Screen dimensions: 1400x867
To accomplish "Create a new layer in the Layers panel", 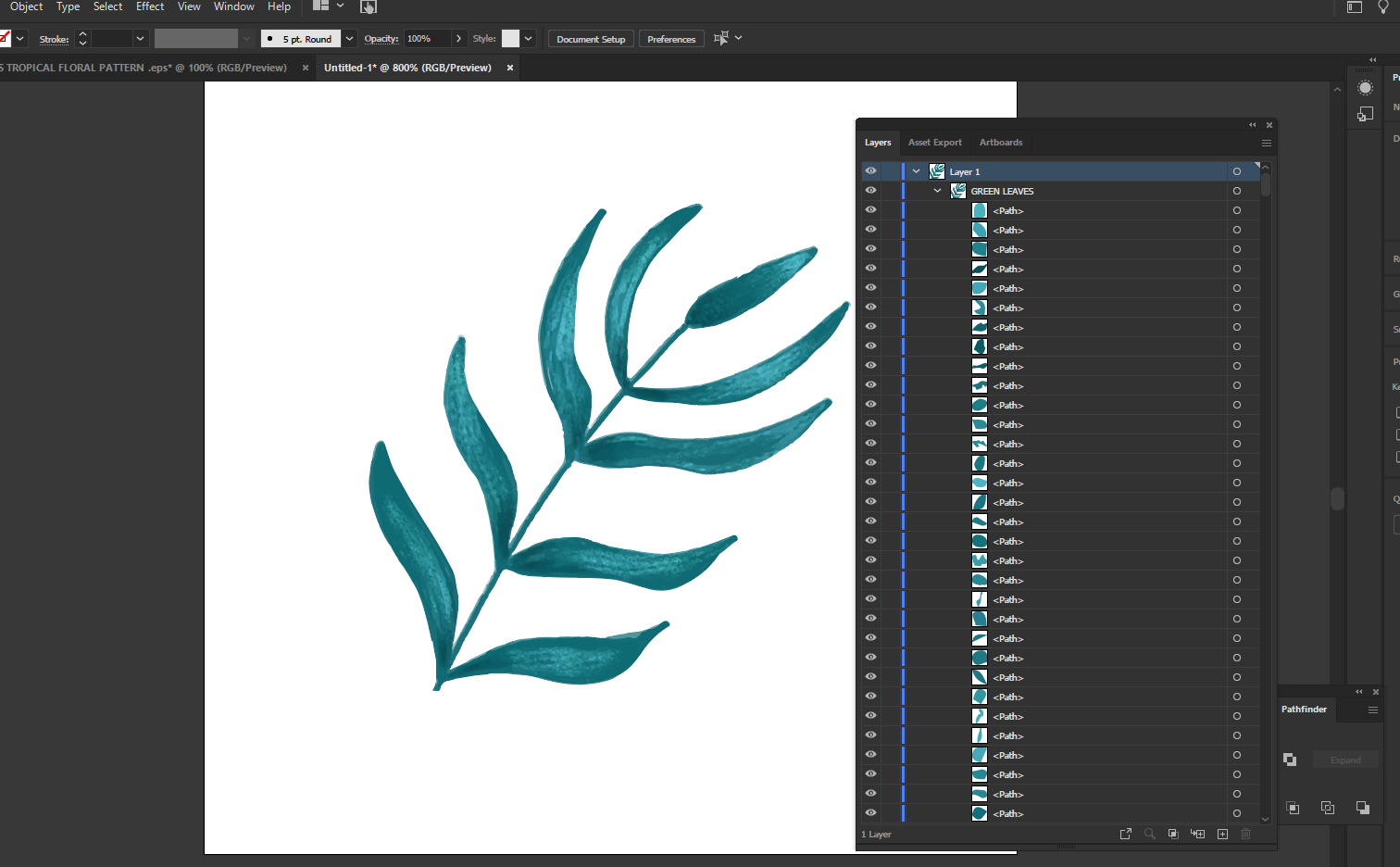I will click(x=1222, y=834).
